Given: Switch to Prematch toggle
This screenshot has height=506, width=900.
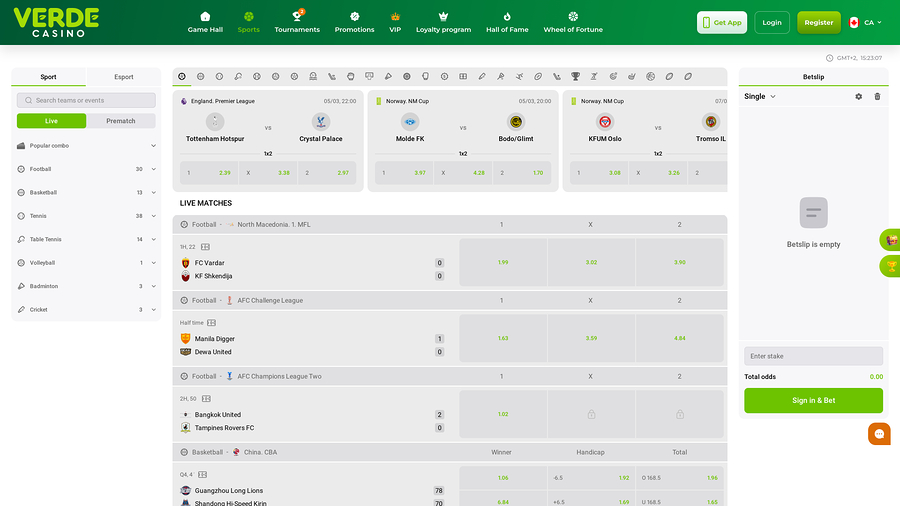Looking at the screenshot, I should [121, 121].
